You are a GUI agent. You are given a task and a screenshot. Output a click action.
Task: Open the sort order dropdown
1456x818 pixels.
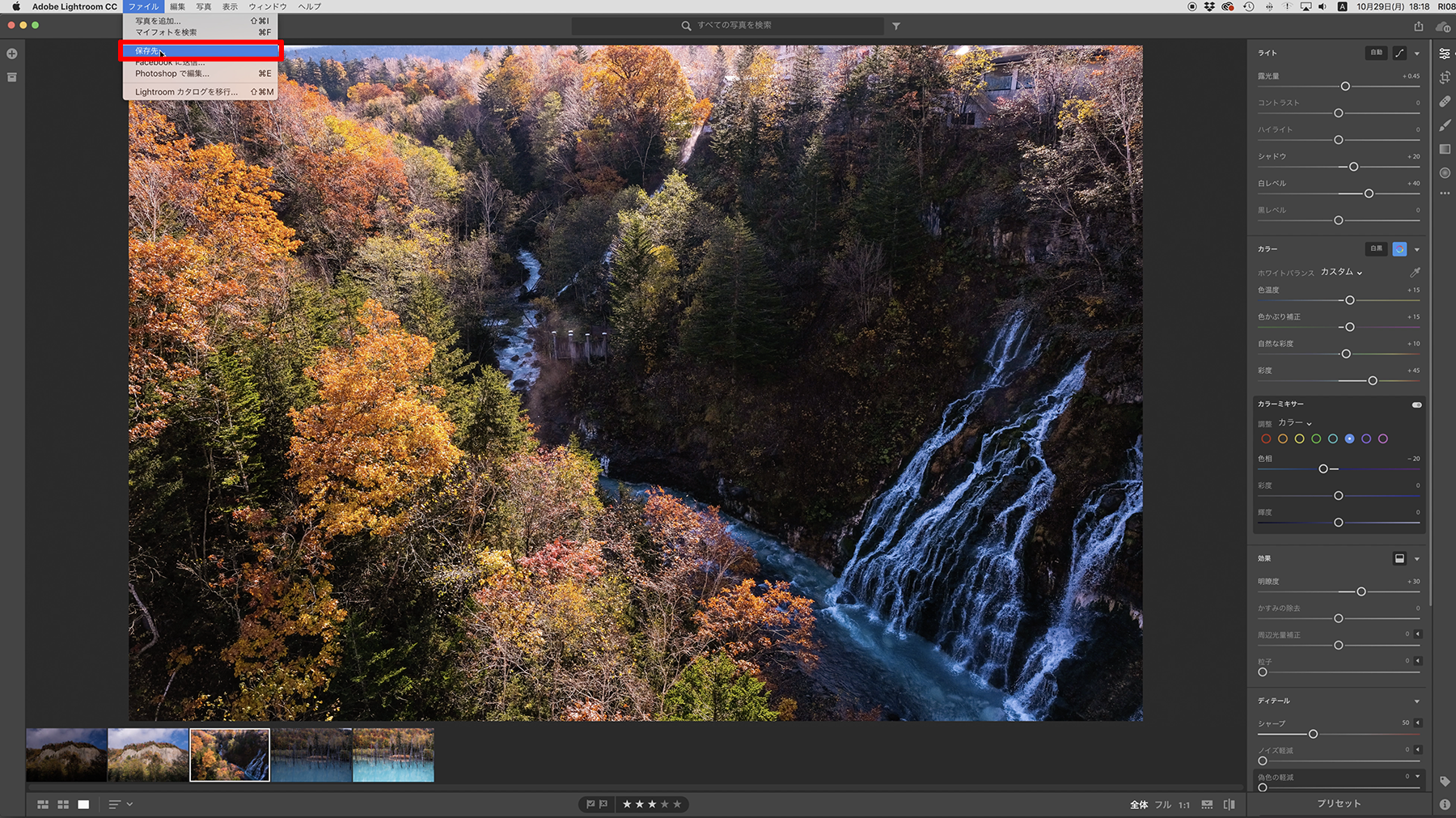pos(120,804)
